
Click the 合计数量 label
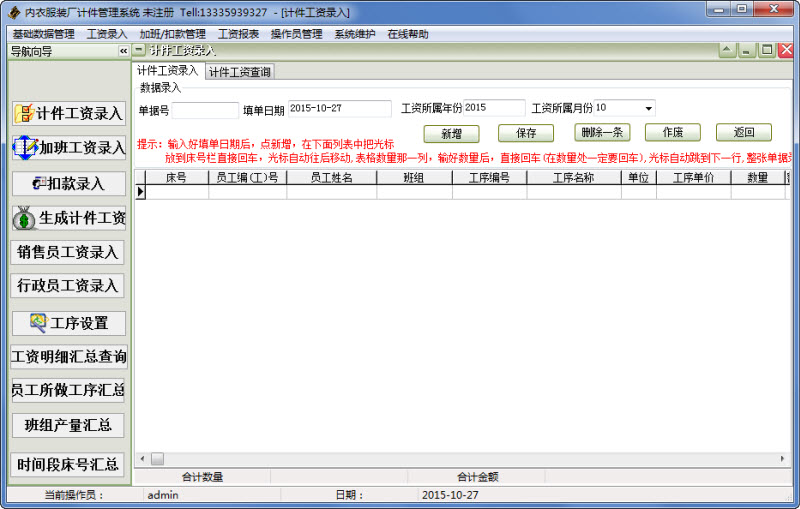click(x=203, y=477)
